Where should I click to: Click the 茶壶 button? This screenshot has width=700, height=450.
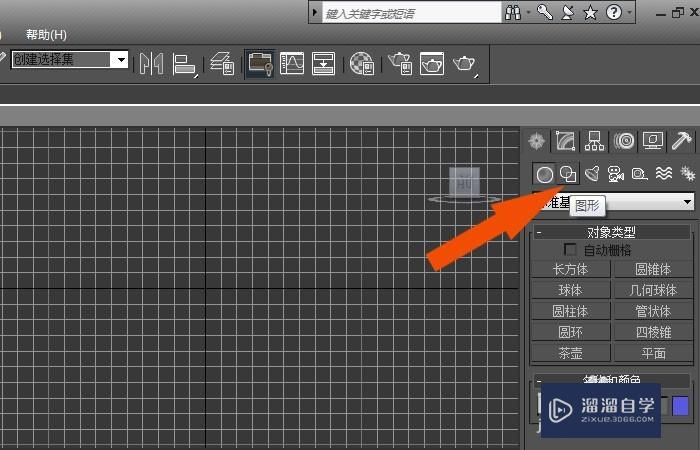571,353
